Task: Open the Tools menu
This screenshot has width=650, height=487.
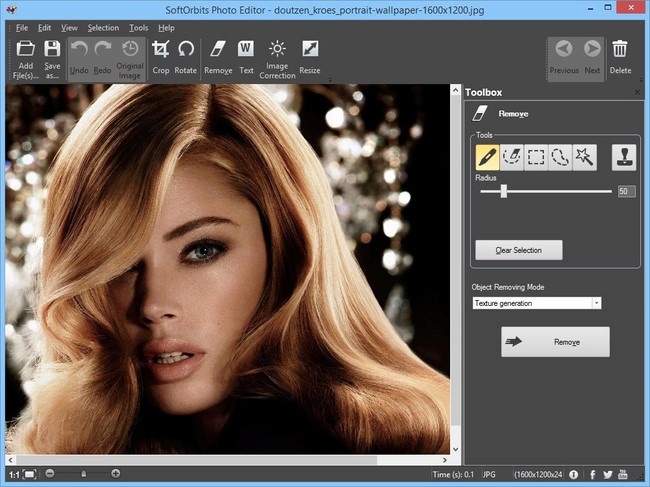Action: tap(138, 28)
